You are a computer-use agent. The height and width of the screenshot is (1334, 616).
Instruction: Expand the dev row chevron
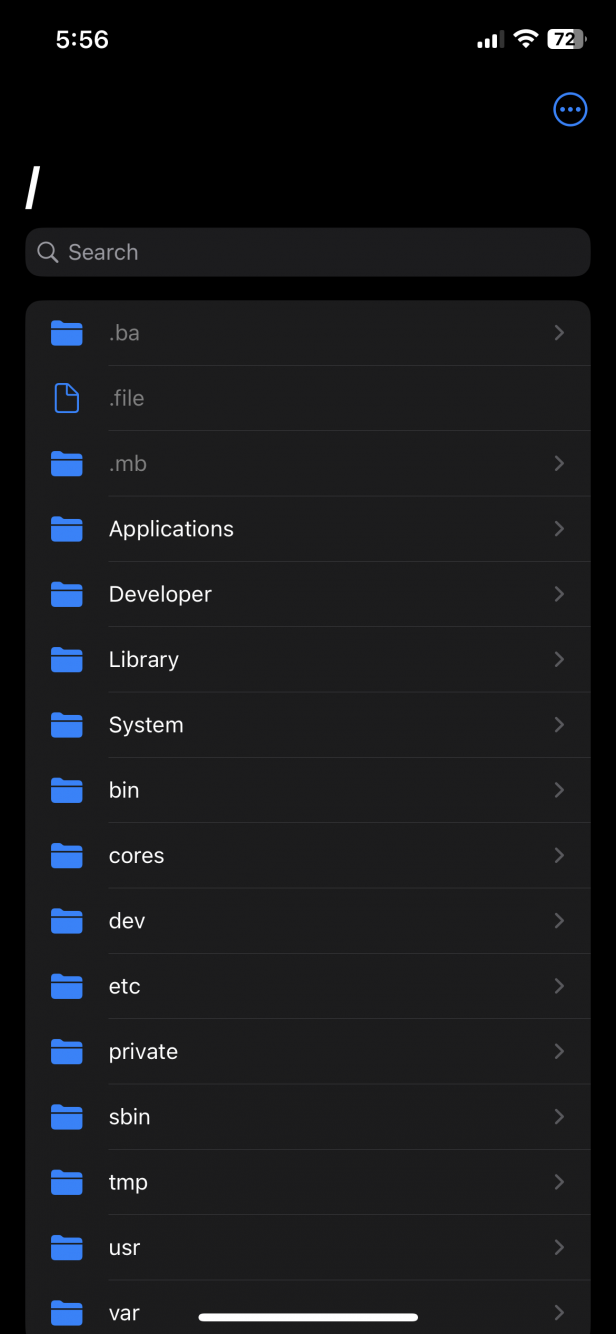click(x=559, y=921)
